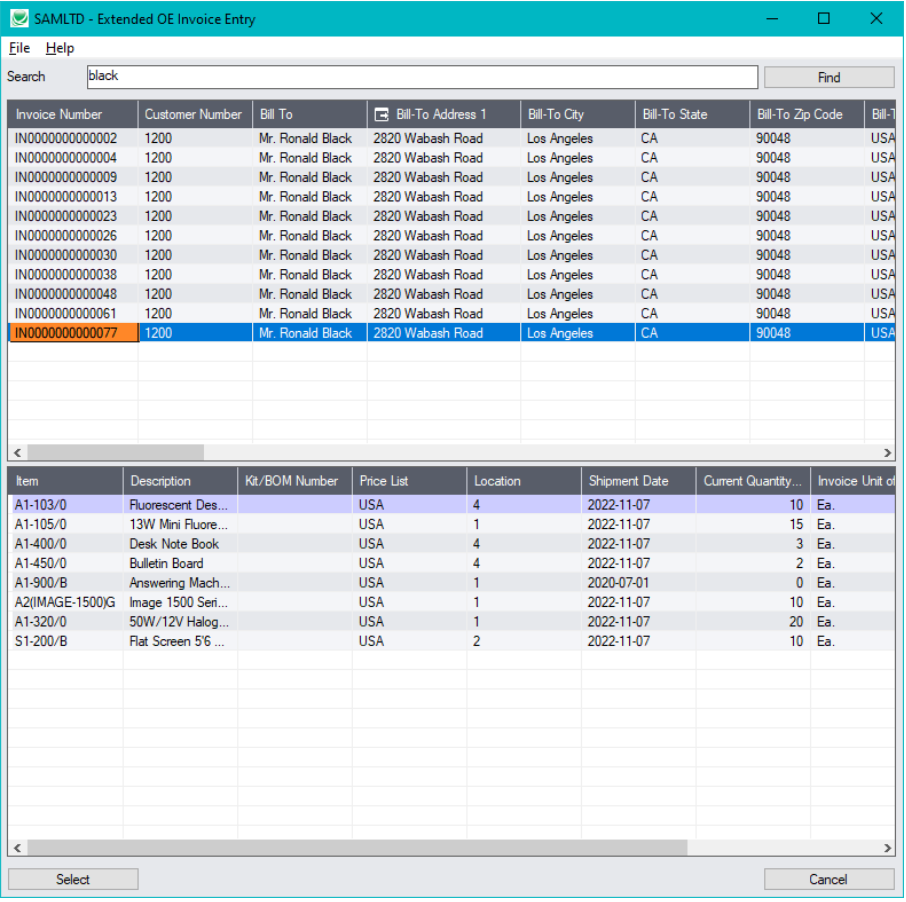Select invoice IN0000000000030 row
This screenshot has height=902, width=906.
[451, 255]
